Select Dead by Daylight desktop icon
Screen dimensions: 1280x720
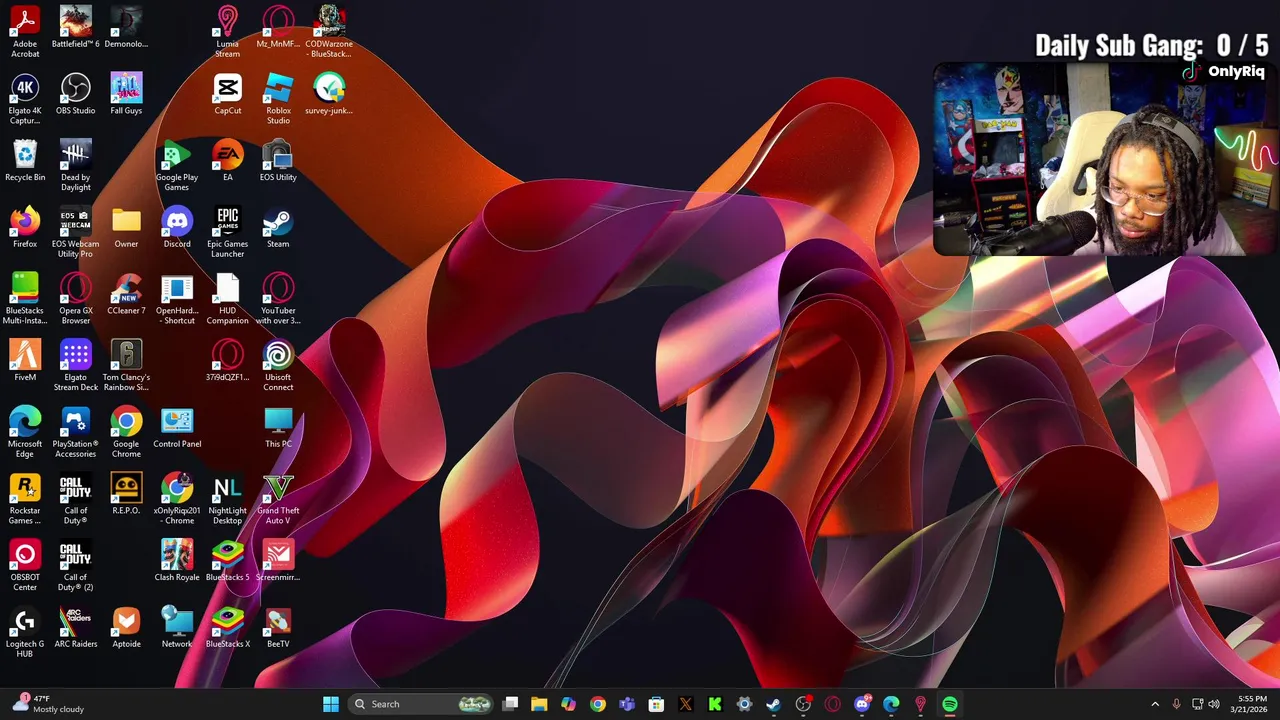click(x=76, y=165)
